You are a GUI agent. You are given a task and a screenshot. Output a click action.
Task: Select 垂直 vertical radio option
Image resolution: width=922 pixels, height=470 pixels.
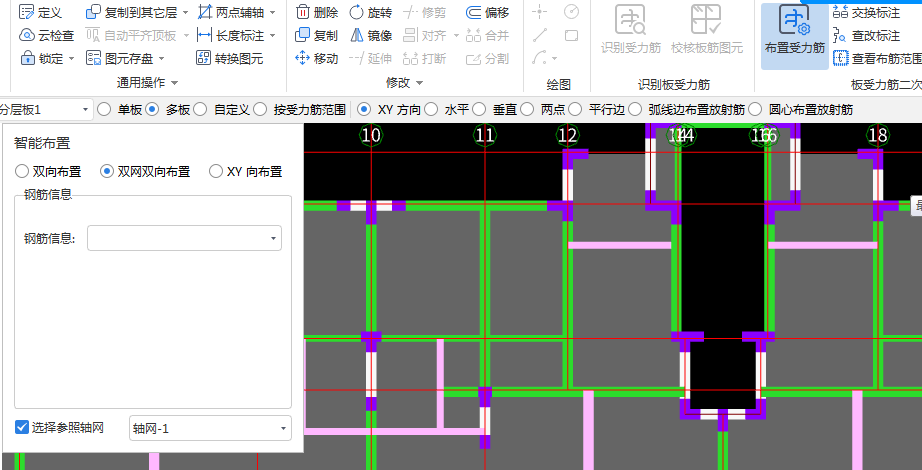[x=479, y=109]
